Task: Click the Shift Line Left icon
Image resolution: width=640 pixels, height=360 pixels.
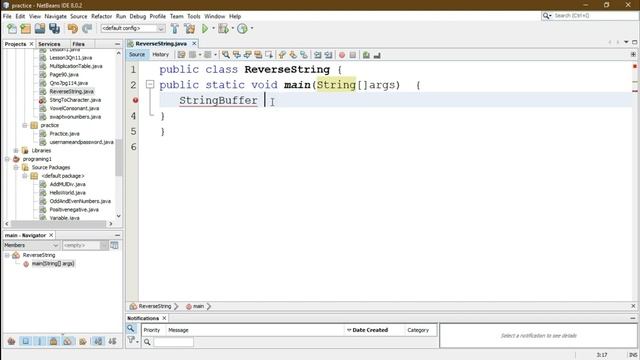Action: pyautogui.click(x=318, y=55)
